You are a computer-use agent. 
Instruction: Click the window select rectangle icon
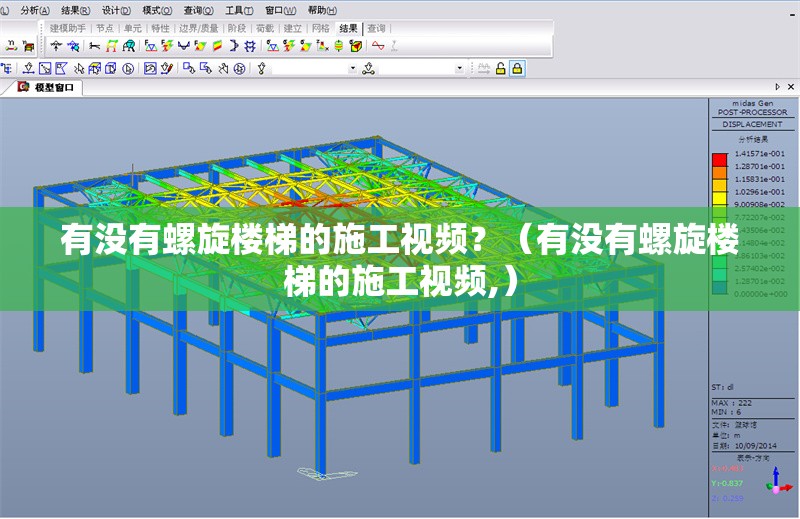(45, 68)
